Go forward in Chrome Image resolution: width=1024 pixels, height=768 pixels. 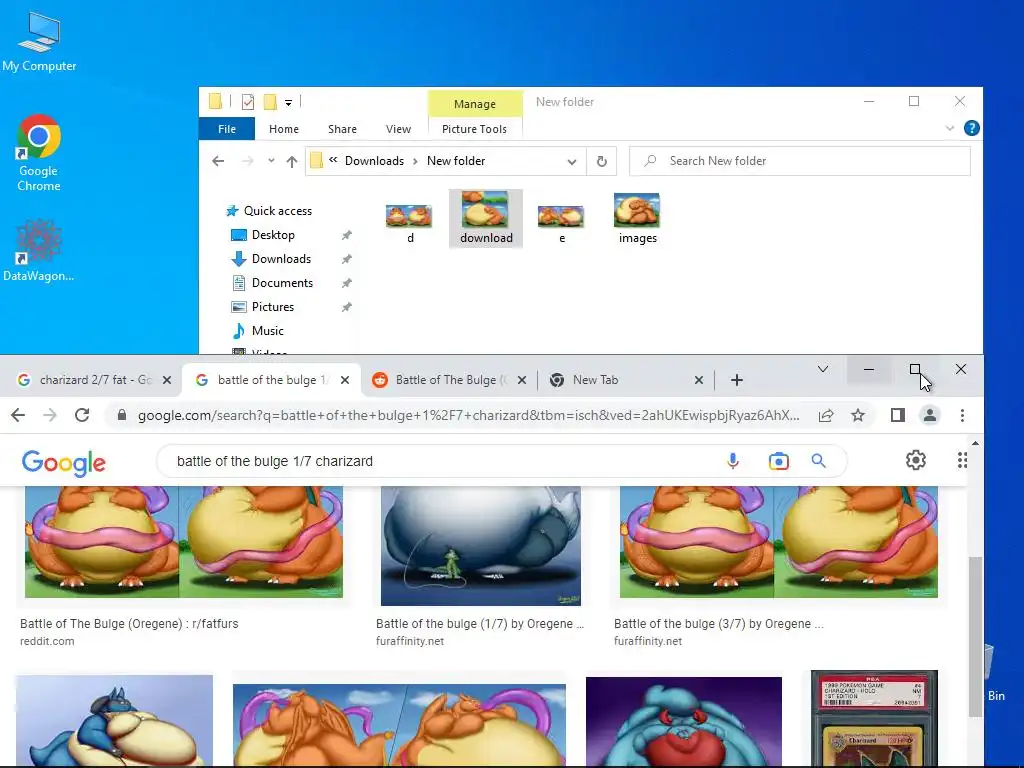50,415
